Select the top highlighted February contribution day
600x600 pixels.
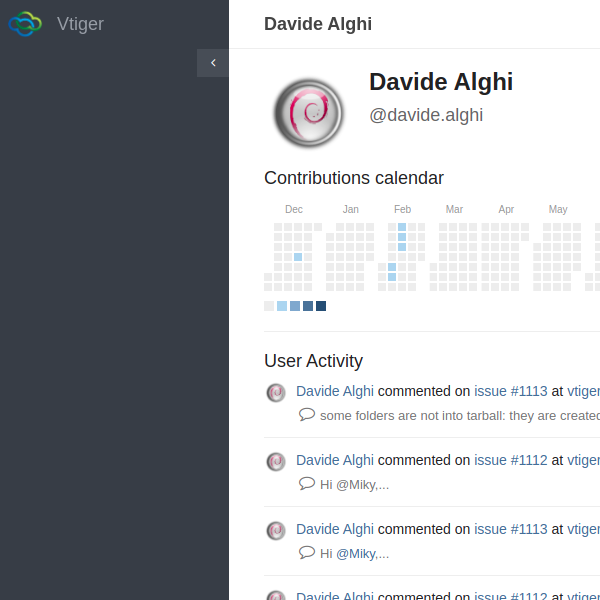(402, 227)
